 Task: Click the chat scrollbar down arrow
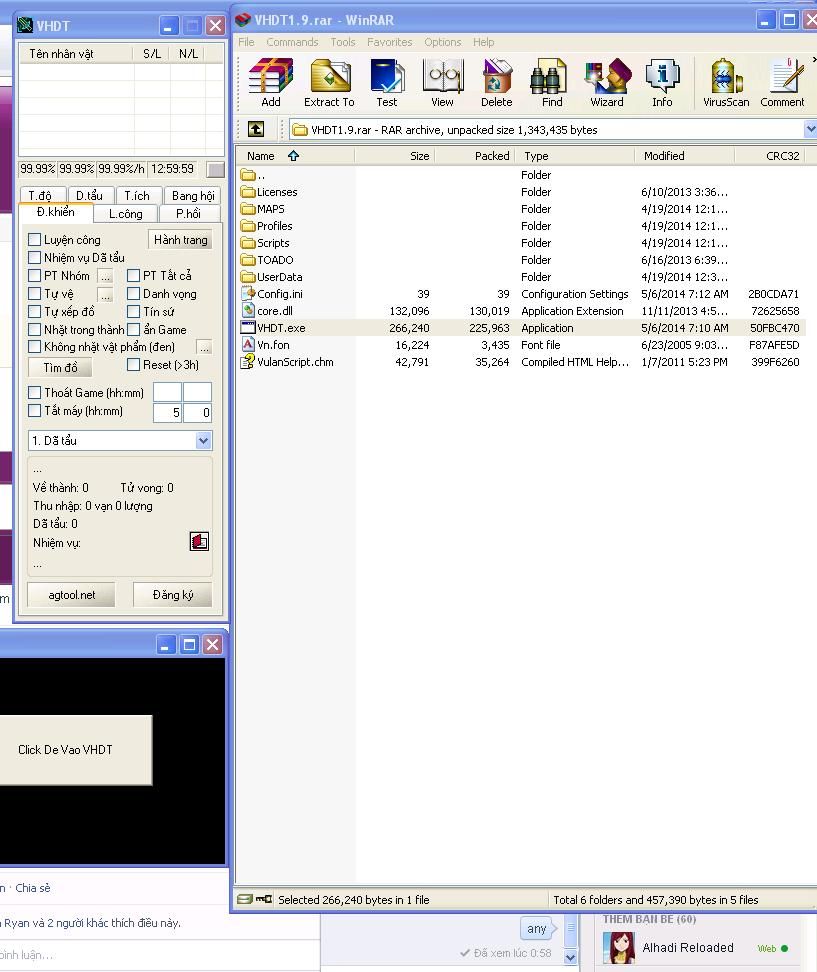coord(570,957)
